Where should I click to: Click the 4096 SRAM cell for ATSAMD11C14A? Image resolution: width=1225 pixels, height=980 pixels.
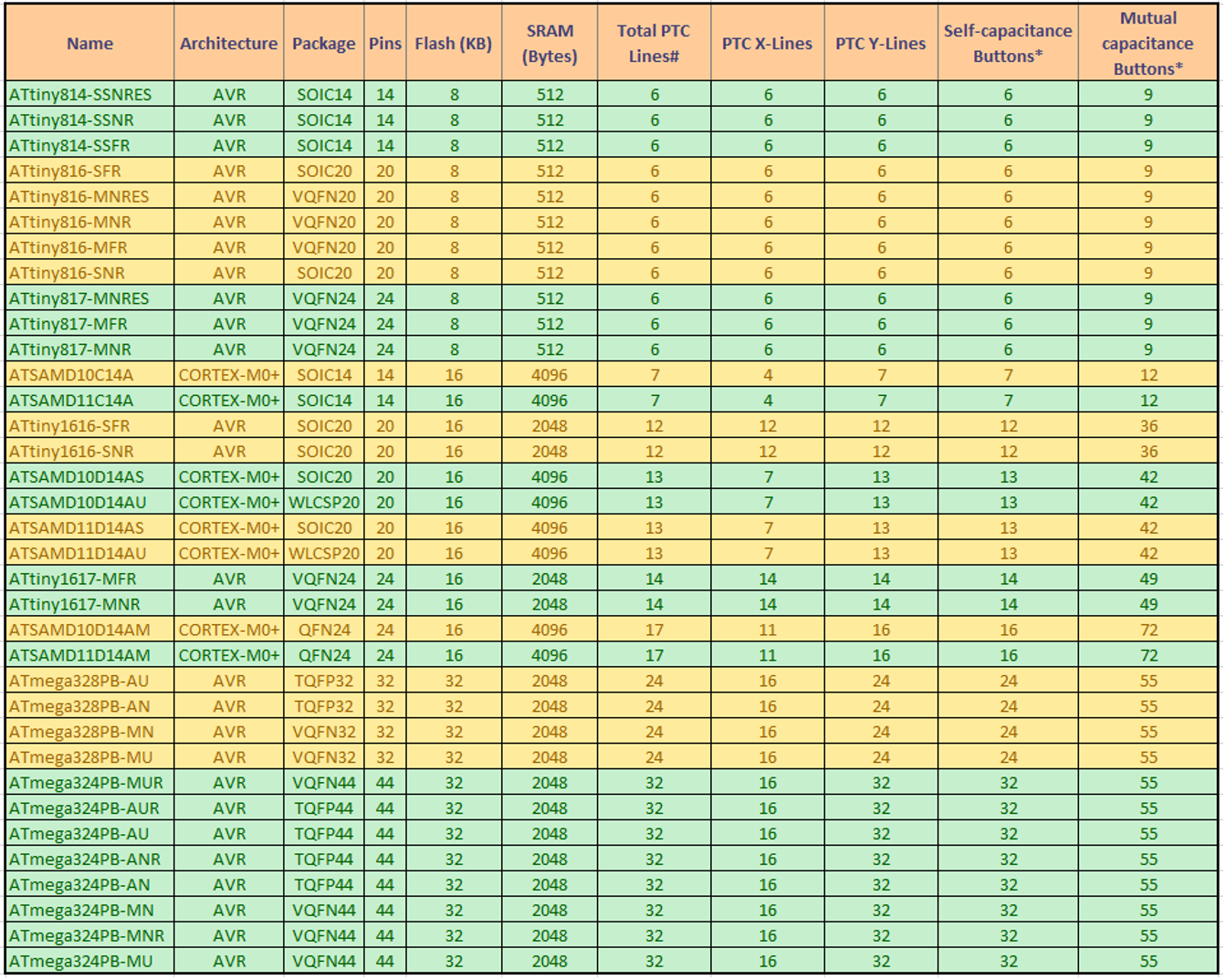pos(549,400)
